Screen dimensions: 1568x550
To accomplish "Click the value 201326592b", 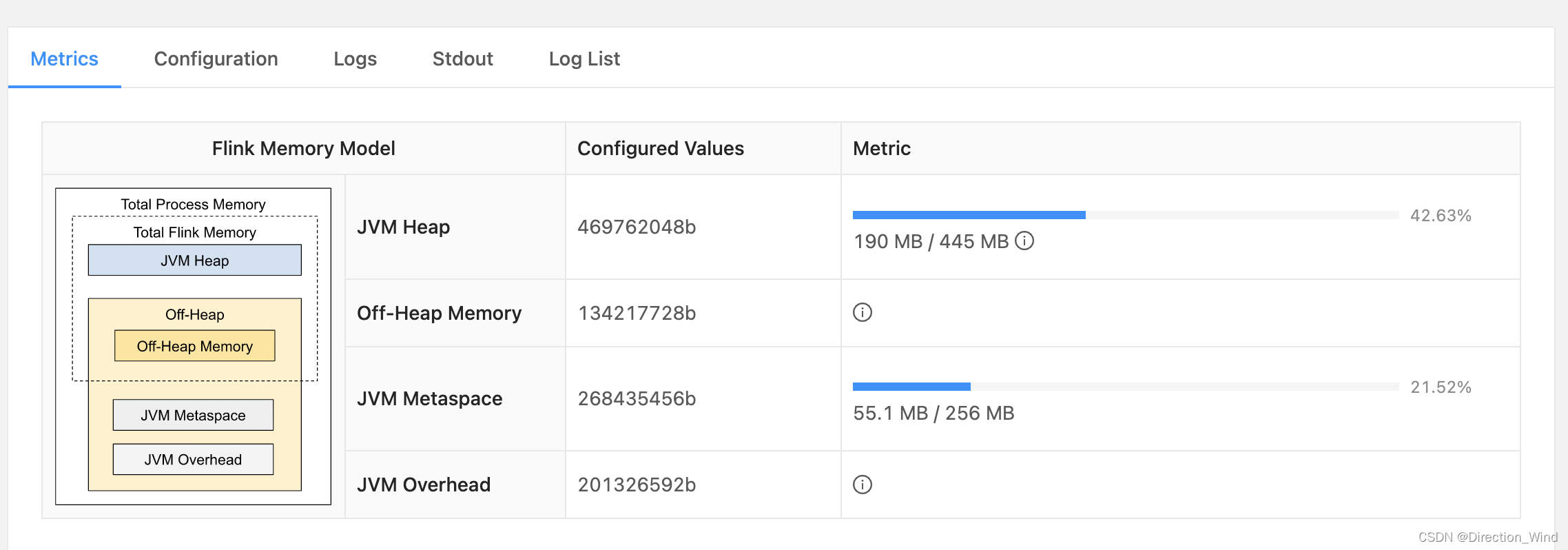I will coord(637,485).
